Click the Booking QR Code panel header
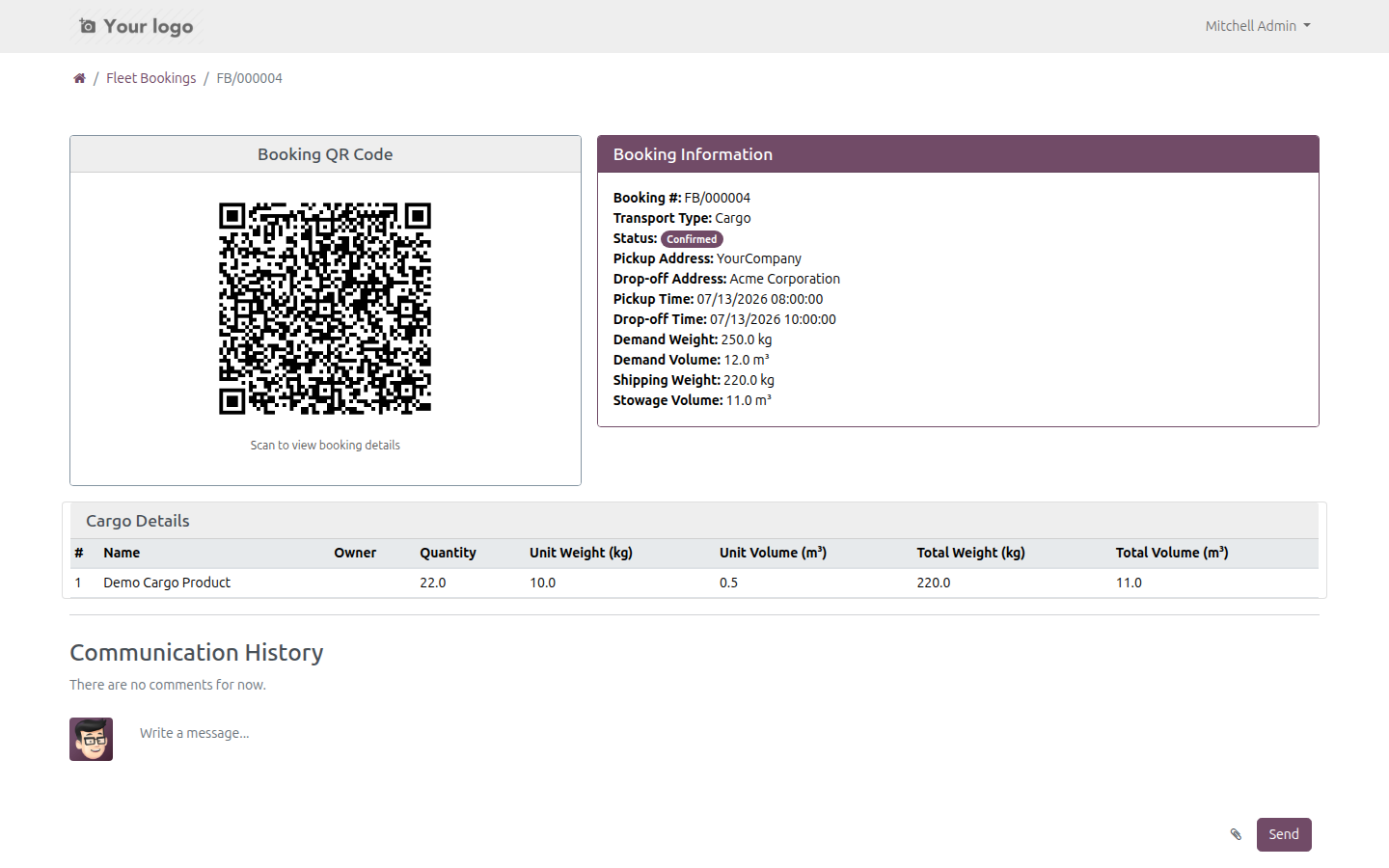Screen dimensions: 1389x868 pyautogui.click(x=325, y=154)
